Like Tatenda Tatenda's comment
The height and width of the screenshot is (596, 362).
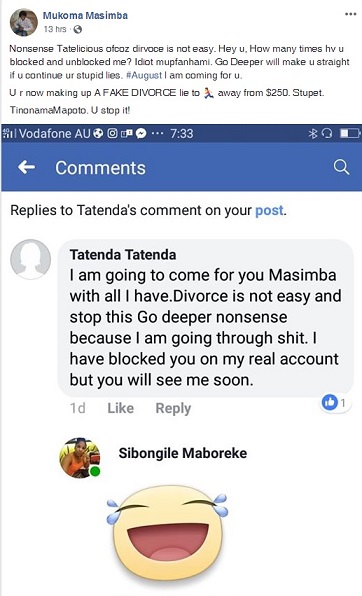(120, 408)
